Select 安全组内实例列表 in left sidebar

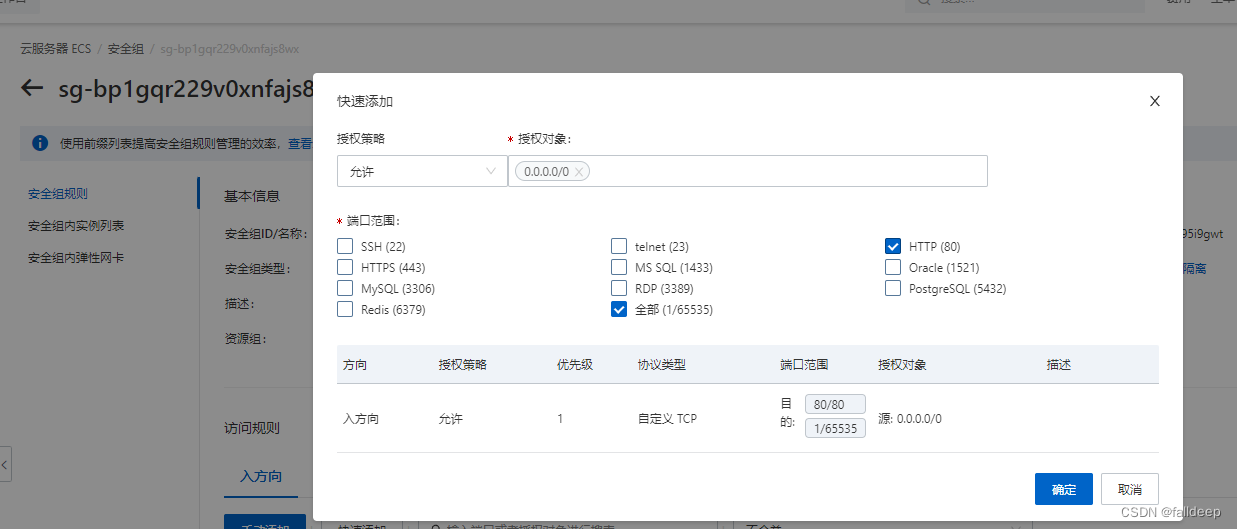click(x=76, y=226)
